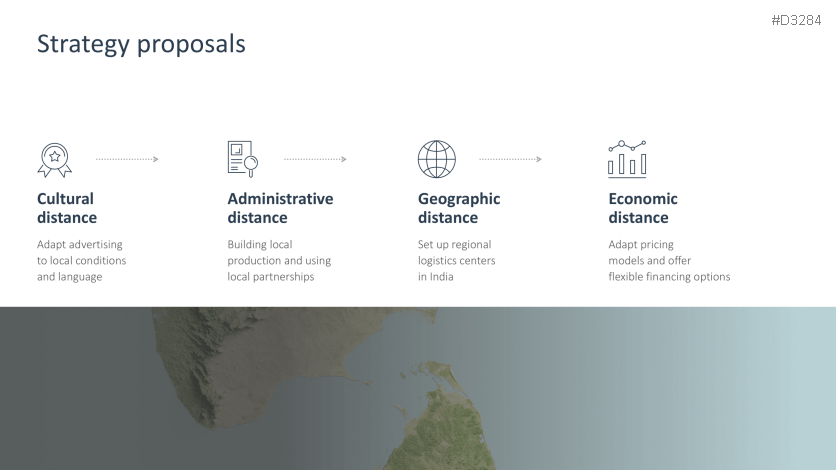Click the dotted arrow after the globe icon

coord(510,159)
